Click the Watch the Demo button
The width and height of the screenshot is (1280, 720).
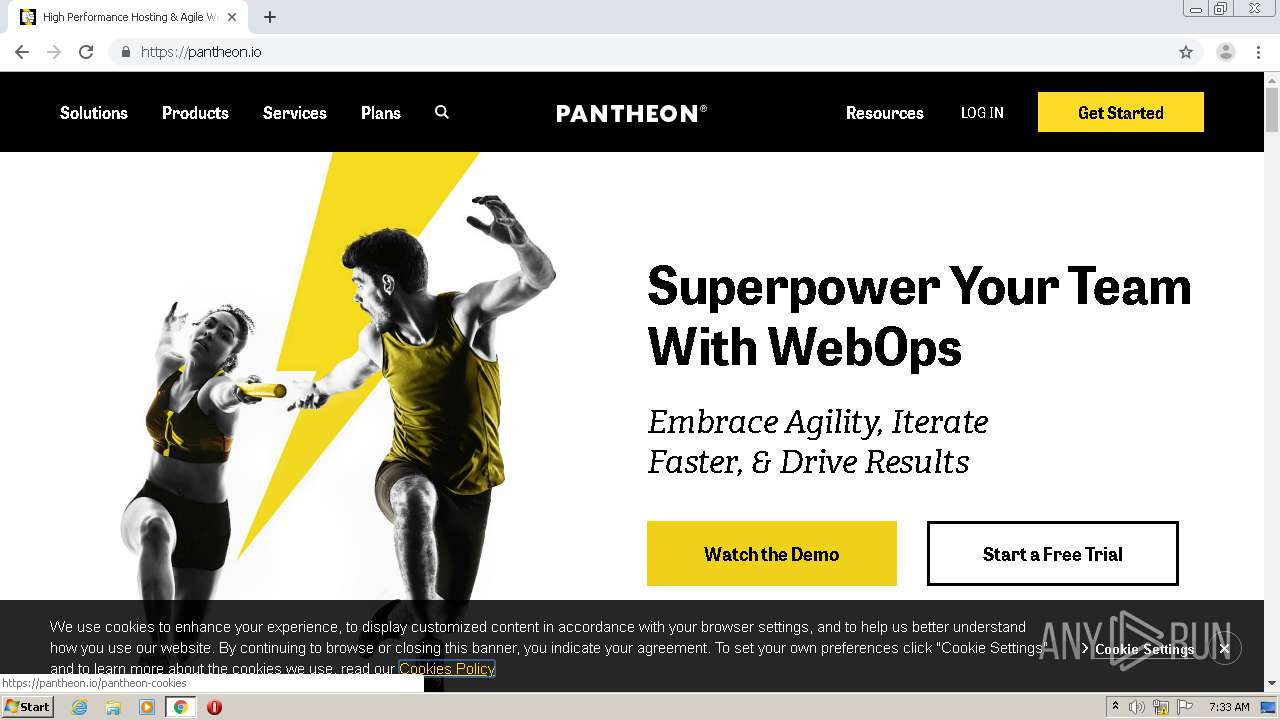[772, 553]
